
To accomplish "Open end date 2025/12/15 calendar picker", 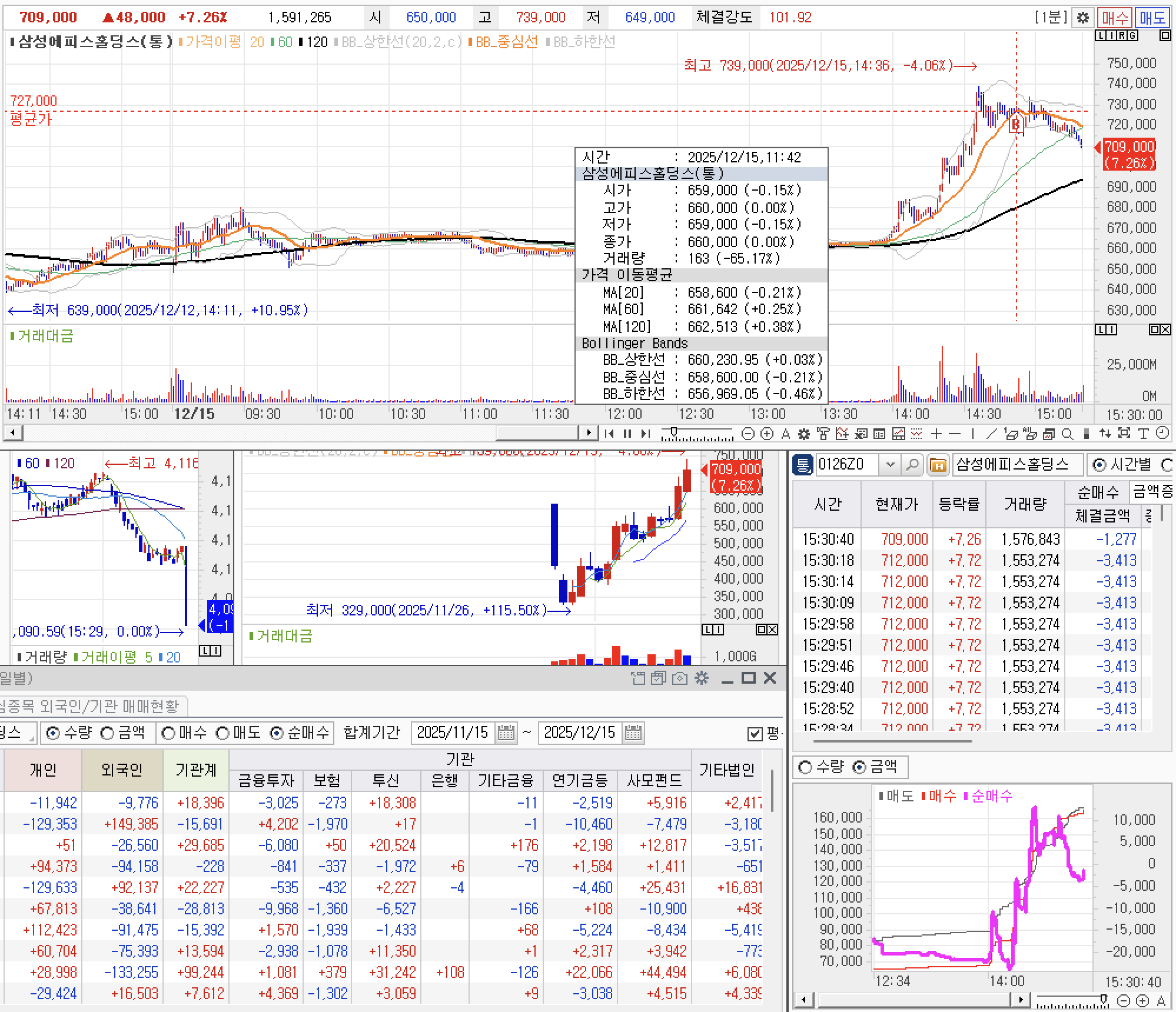I will tap(633, 733).
